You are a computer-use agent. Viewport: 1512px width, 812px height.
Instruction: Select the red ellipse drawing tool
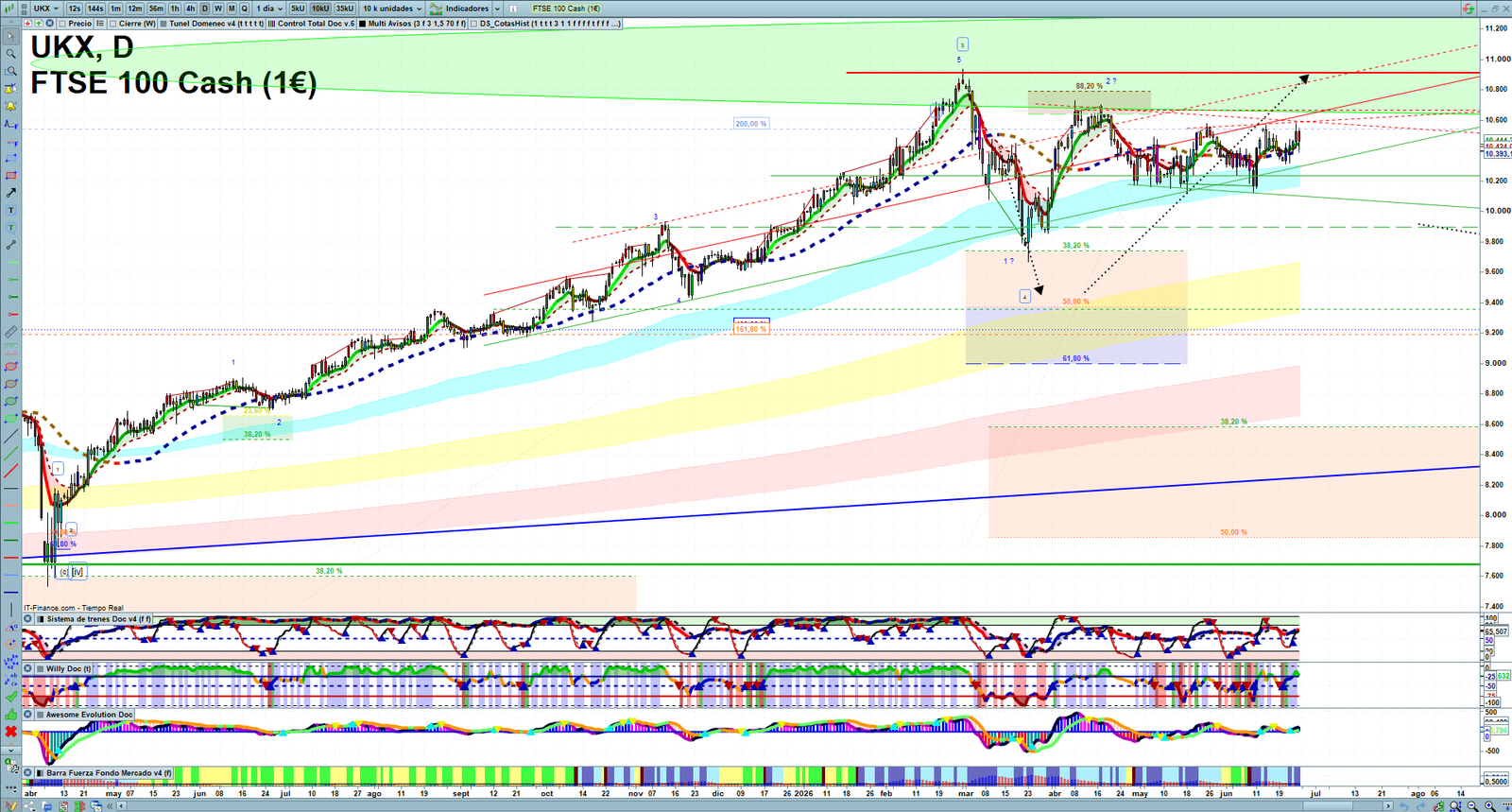10,367
